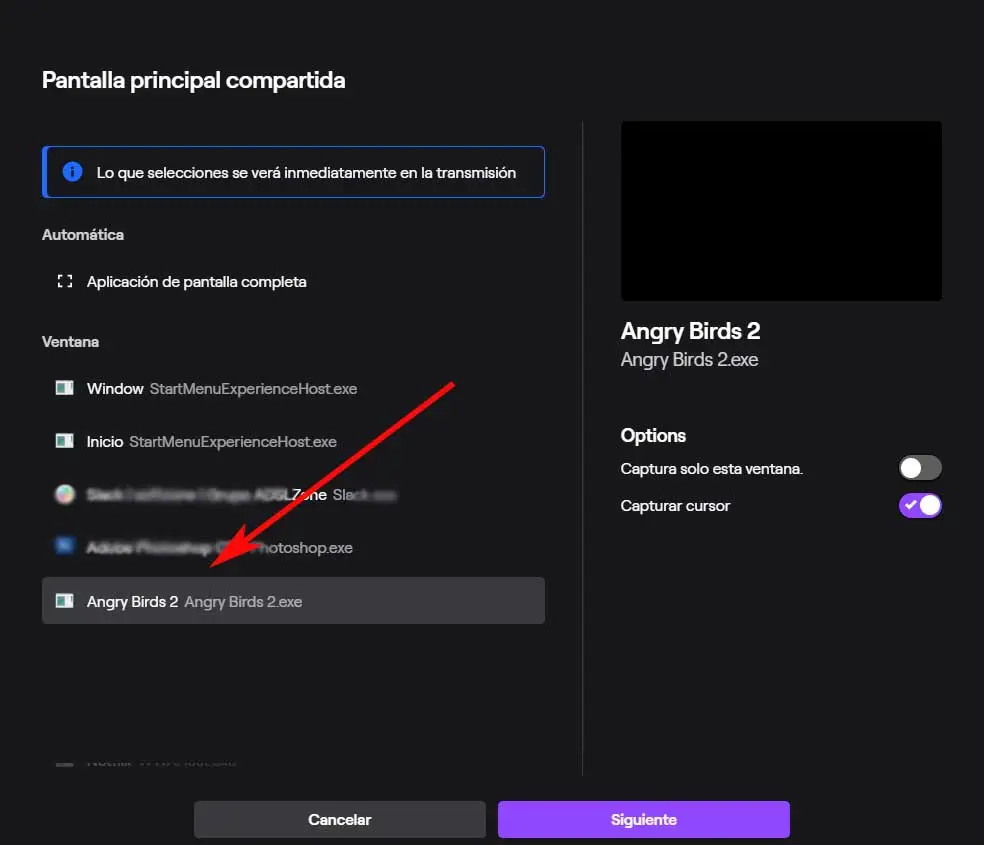
Task: Click the blue Photoshop app icon
Action: (x=65, y=545)
